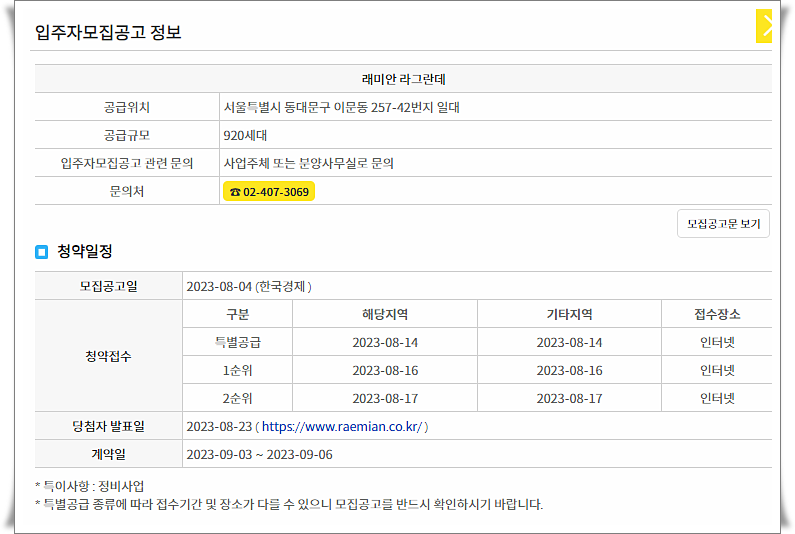Select the 문의처 row label
The height and width of the screenshot is (534, 795).
(127, 191)
